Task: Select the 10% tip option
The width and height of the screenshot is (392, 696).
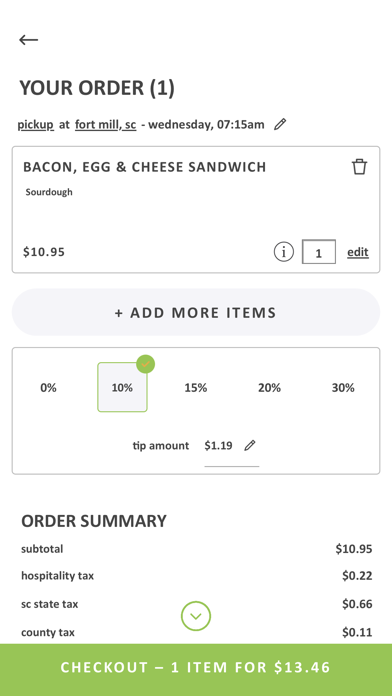Action: [122, 388]
